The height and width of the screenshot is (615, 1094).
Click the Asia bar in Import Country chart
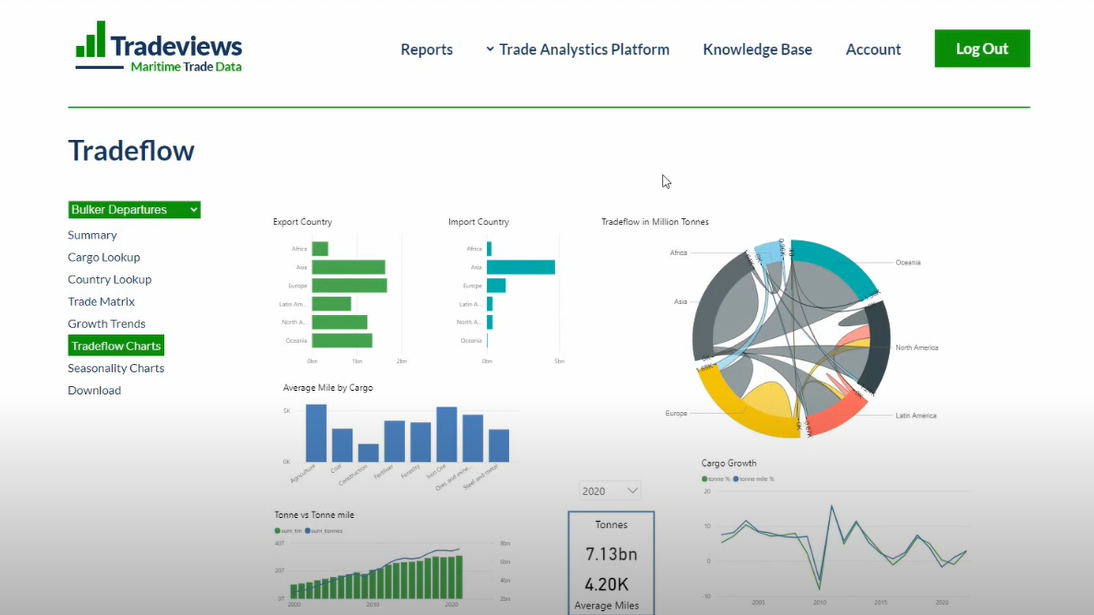click(x=521, y=267)
